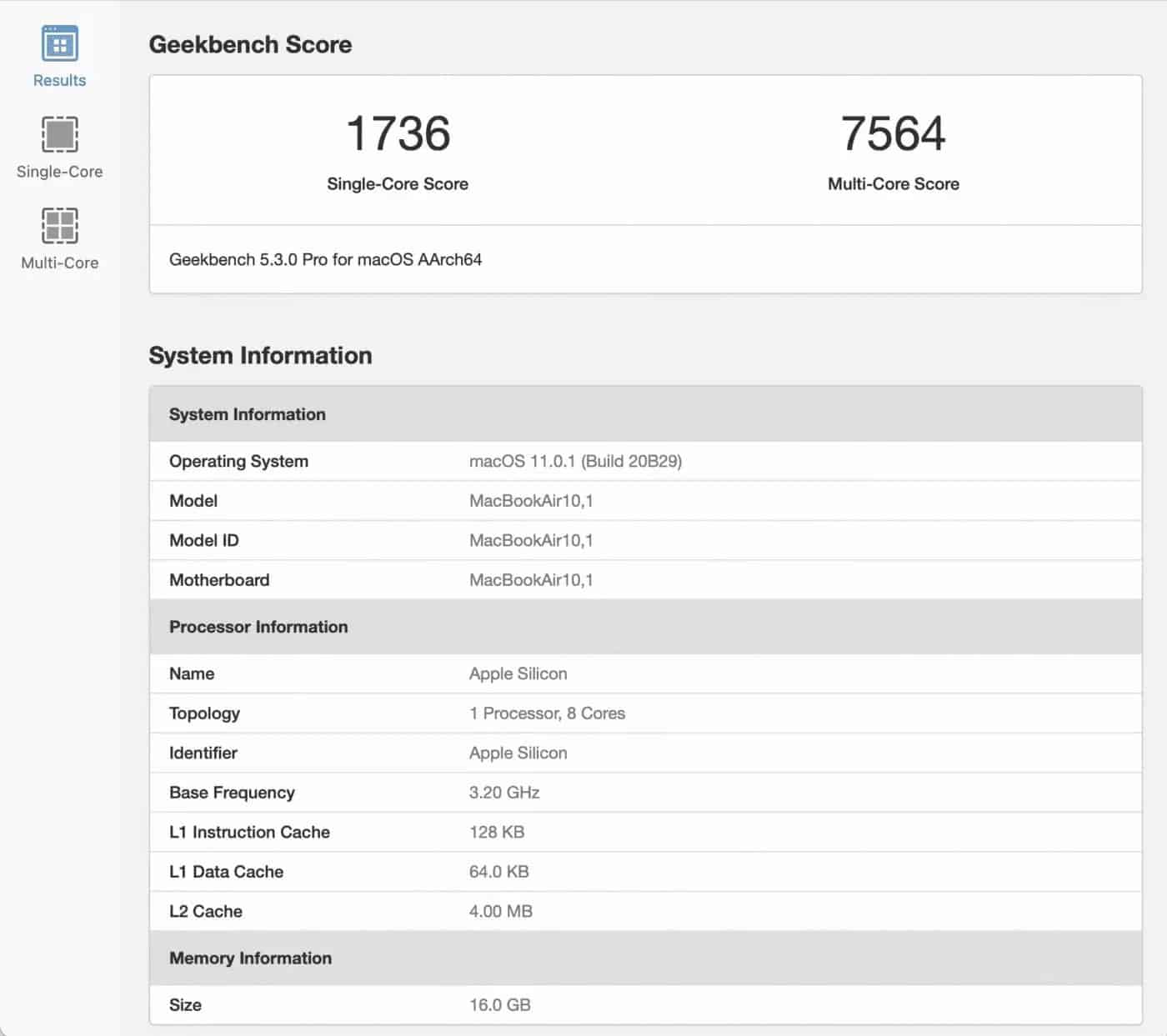Click the Geekbench Score heading
This screenshot has width=1167, height=1036.
[x=250, y=44]
